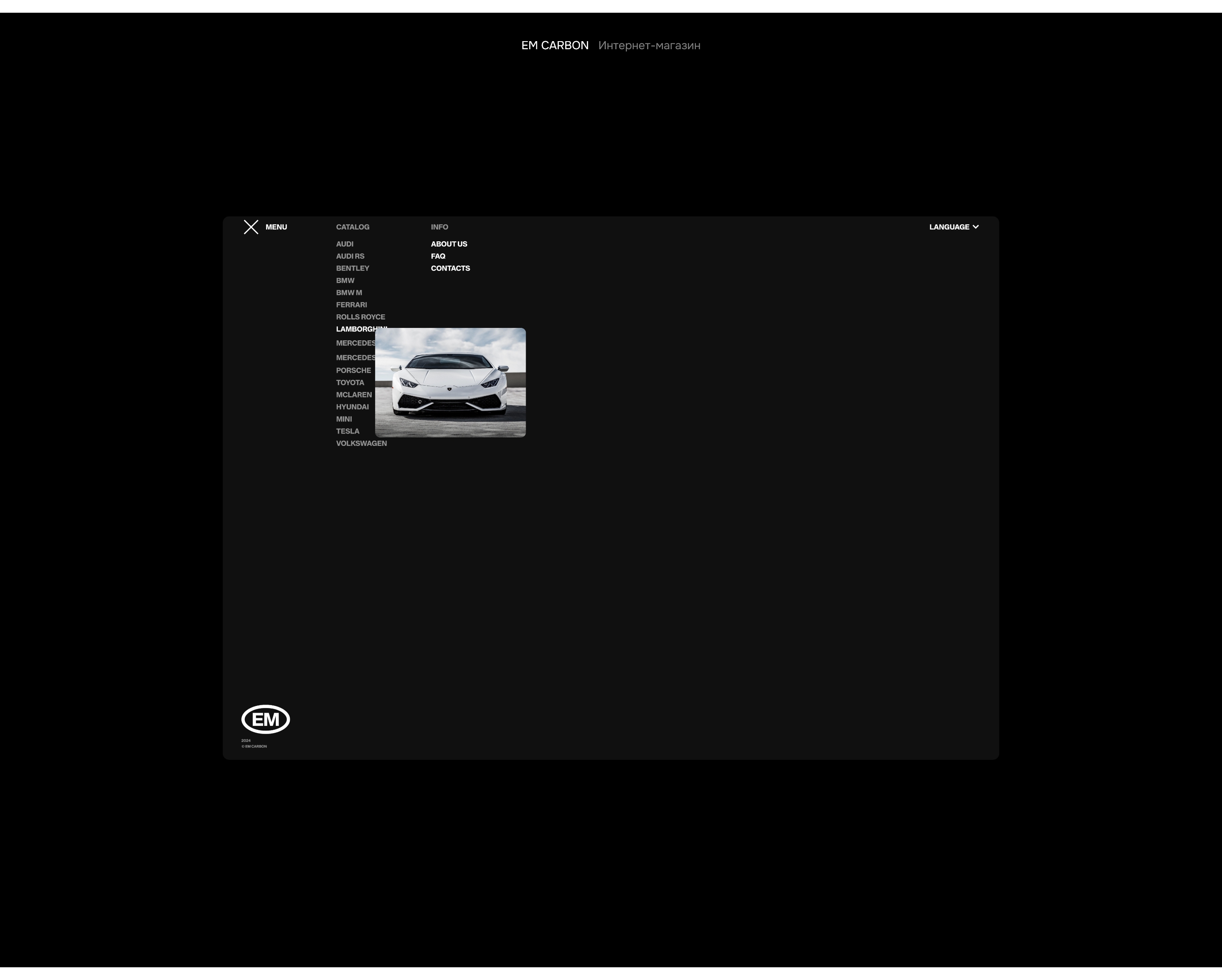Open Rolls Royce catalog page

click(x=360, y=317)
